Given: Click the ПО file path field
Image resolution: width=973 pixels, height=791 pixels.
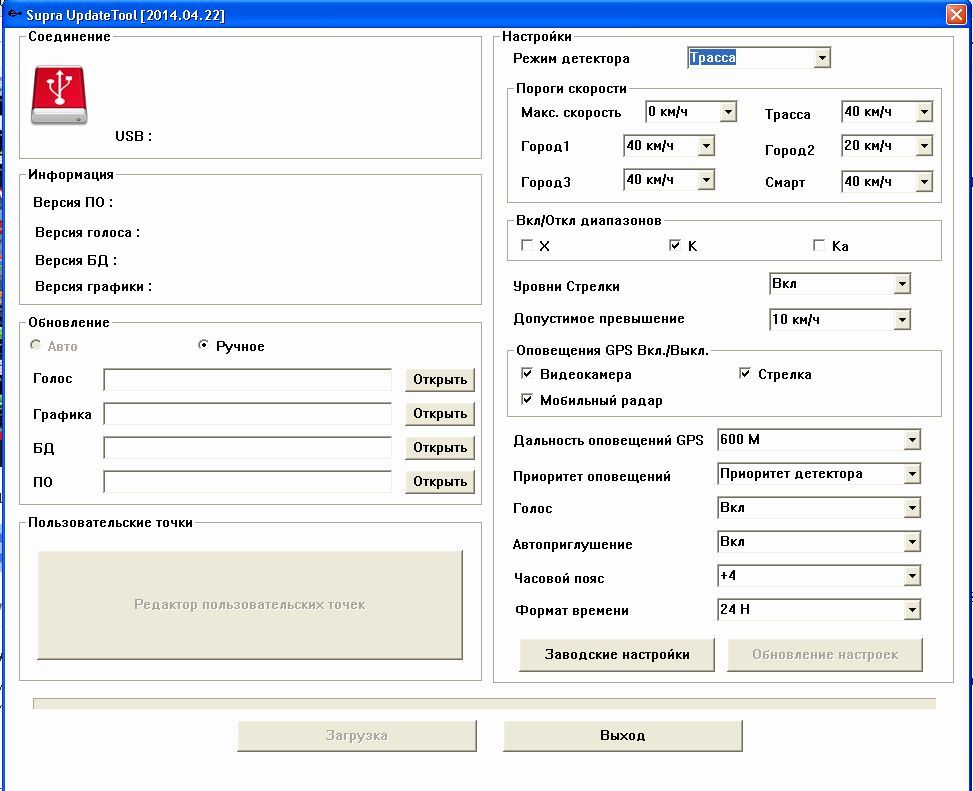Looking at the screenshot, I should (248, 482).
